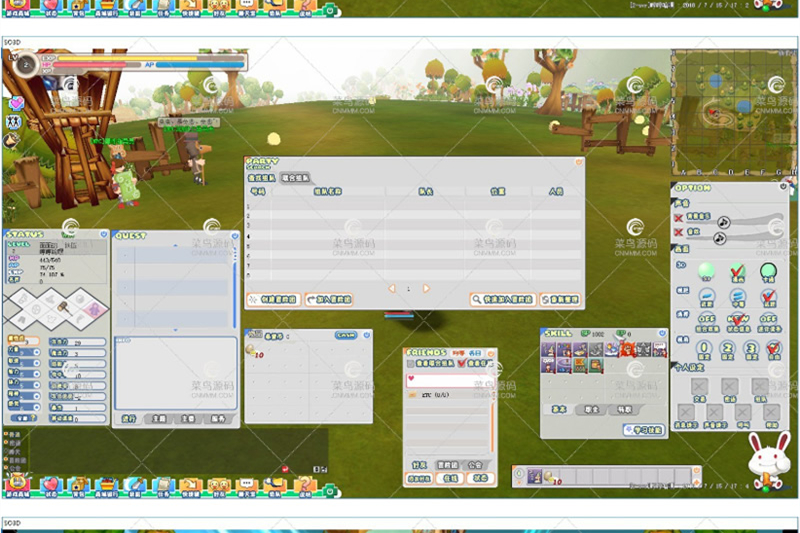Adjust the background music volume slider
The image size is (800, 533).
pyautogui.click(x=723, y=221)
